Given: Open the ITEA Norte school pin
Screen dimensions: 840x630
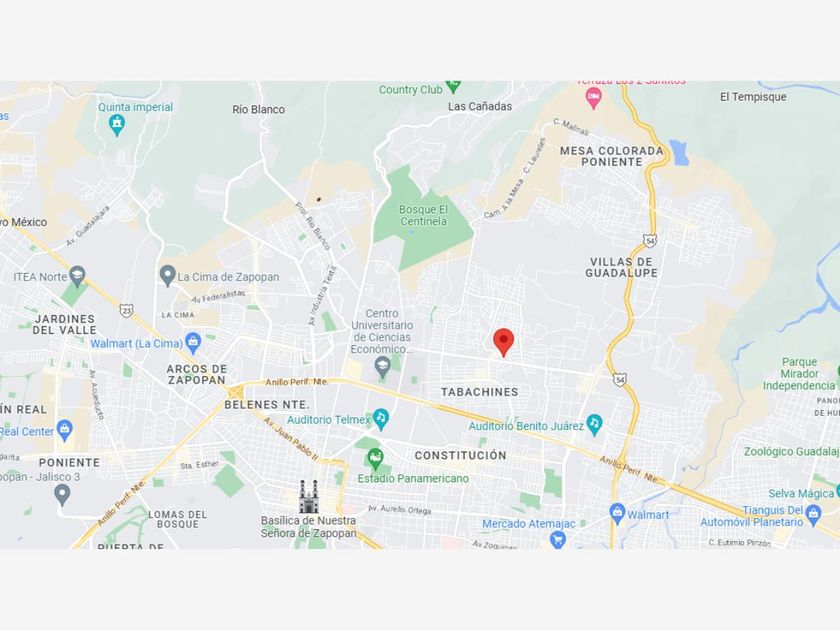Looking at the screenshot, I should (78, 276).
